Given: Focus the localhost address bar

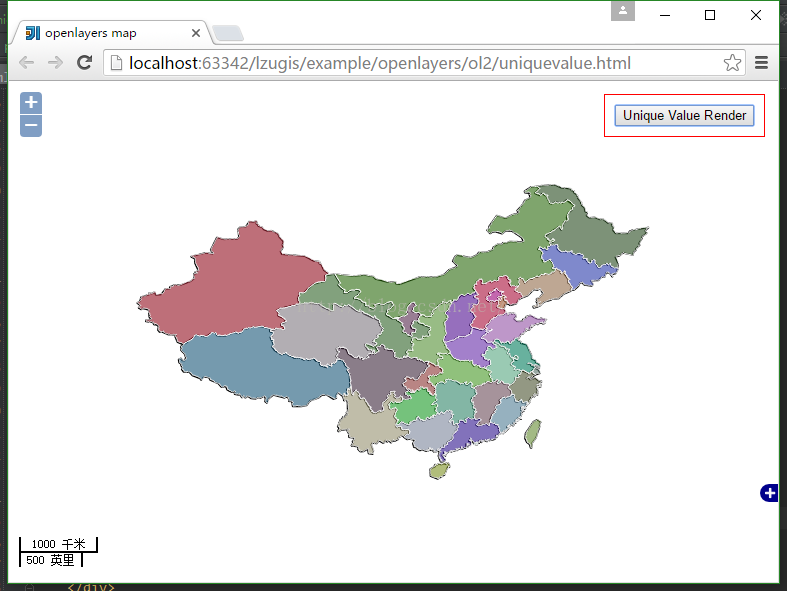Looking at the screenshot, I should pos(424,63).
